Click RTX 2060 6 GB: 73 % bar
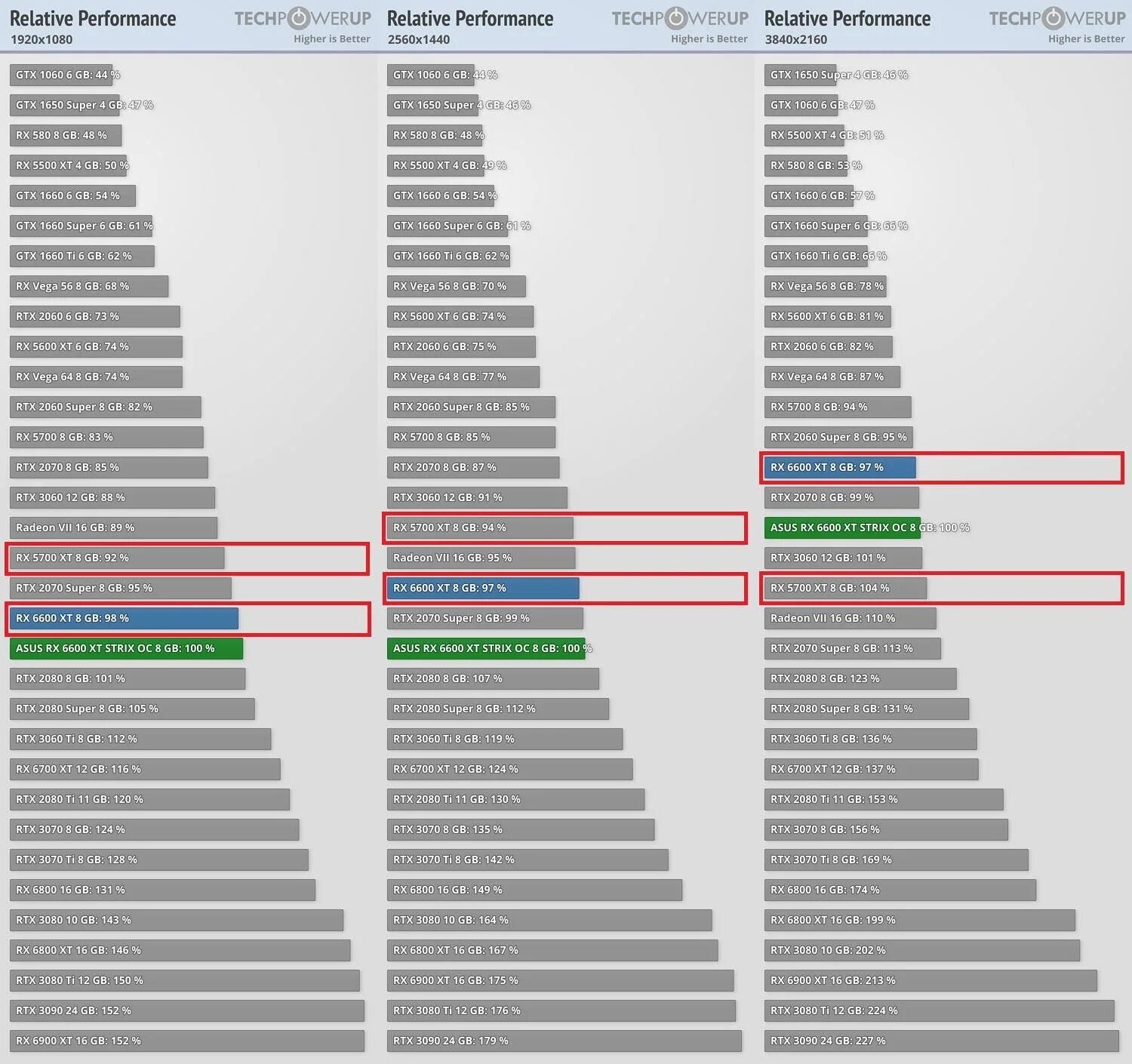This screenshot has height=1064, width=1132. pos(94,316)
